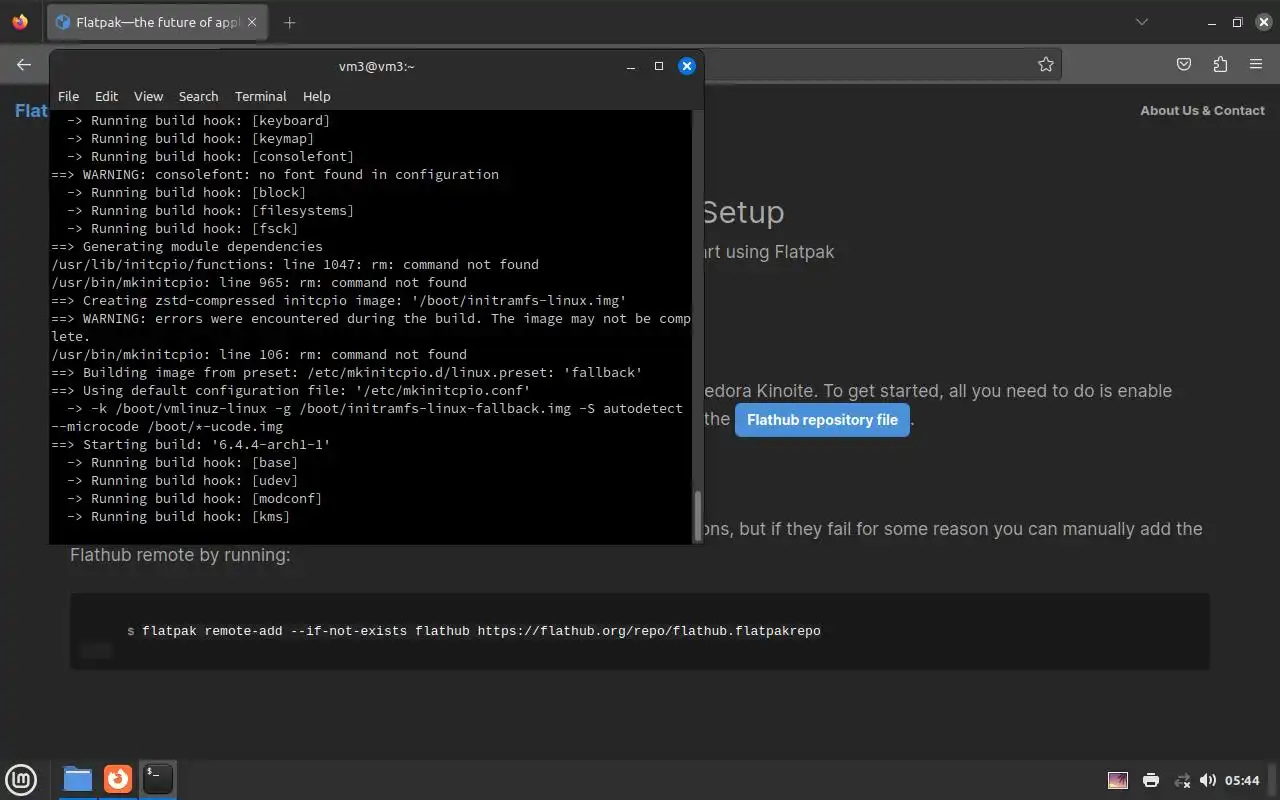
Task: Close the terminal window
Action: [x=687, y=66]
